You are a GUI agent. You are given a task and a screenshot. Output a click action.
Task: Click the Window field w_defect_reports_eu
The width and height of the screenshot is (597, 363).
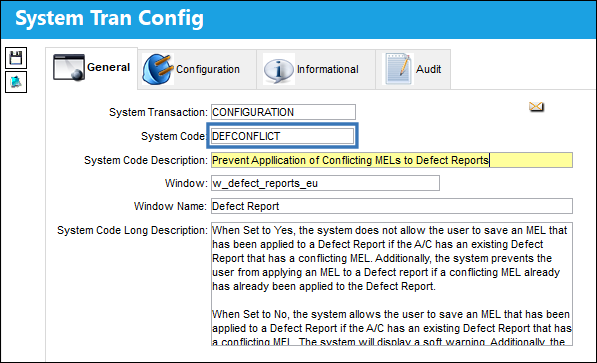(x=326, y=183)
